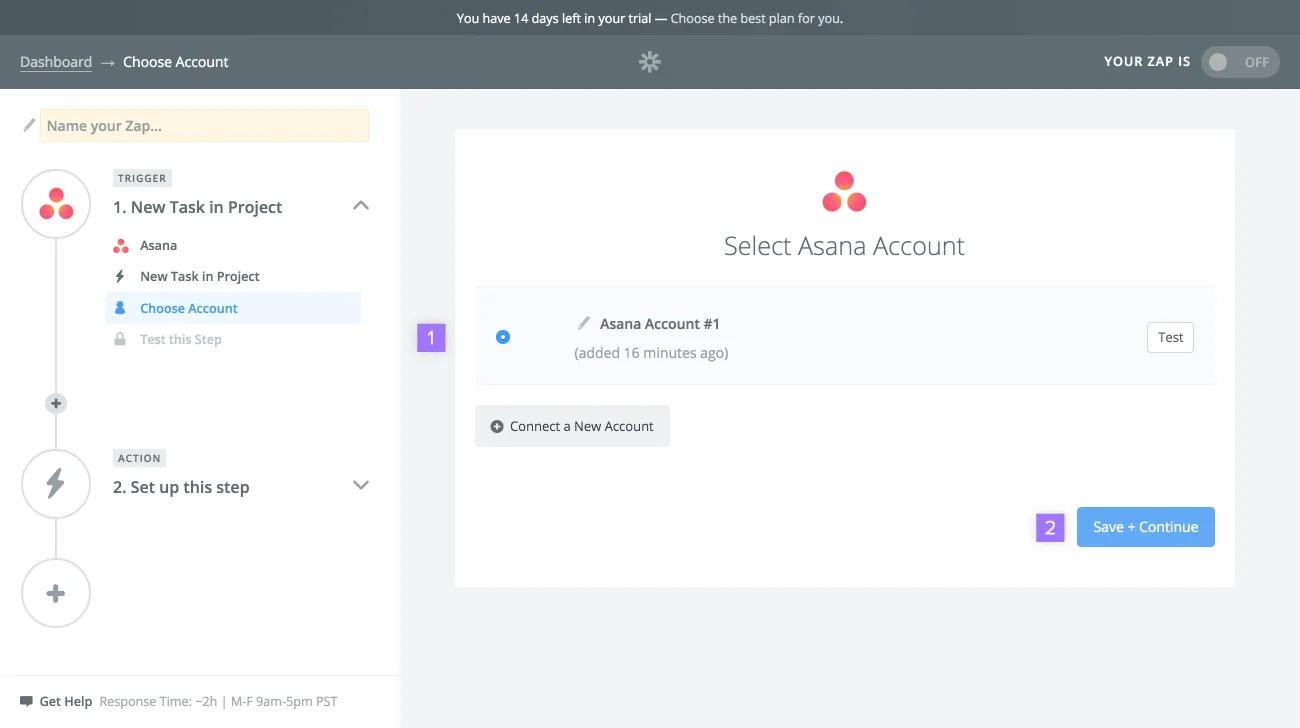Screen dimensions: 1300x728
Task: Open the Dashboard breadcrumb link
Action: pyautogui.click(x=56, y=62)
